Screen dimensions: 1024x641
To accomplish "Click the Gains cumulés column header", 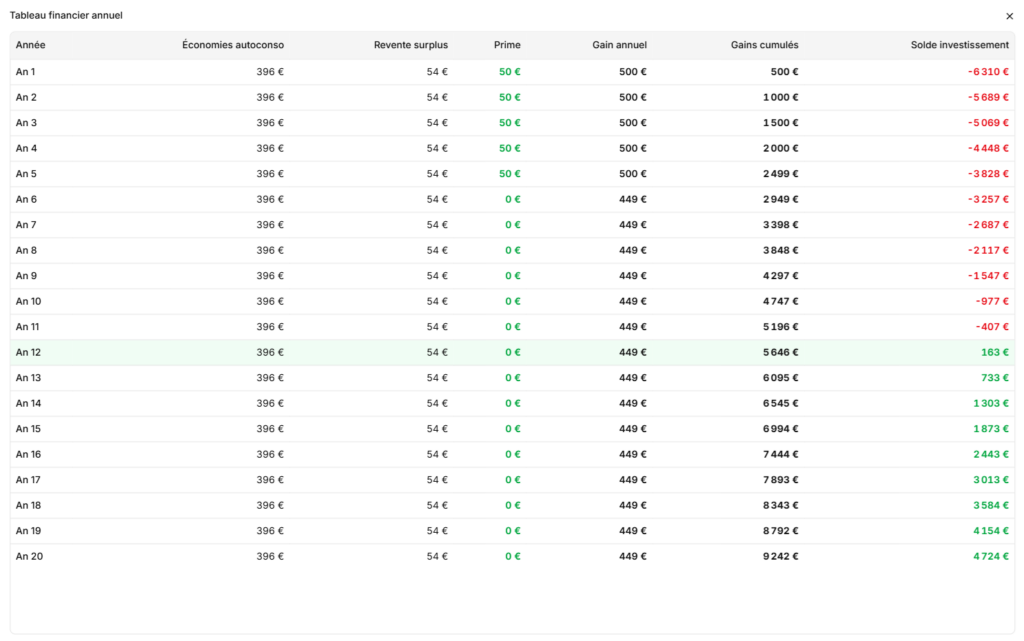I will pyautogui.click(x=765, y=45).
